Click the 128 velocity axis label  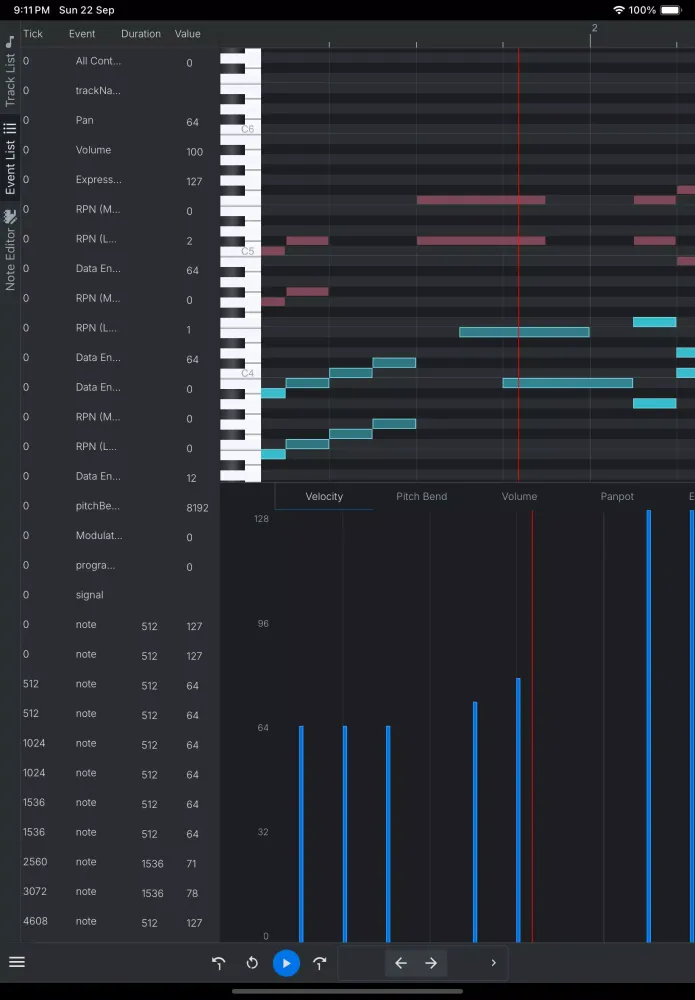tap(261, 518)
